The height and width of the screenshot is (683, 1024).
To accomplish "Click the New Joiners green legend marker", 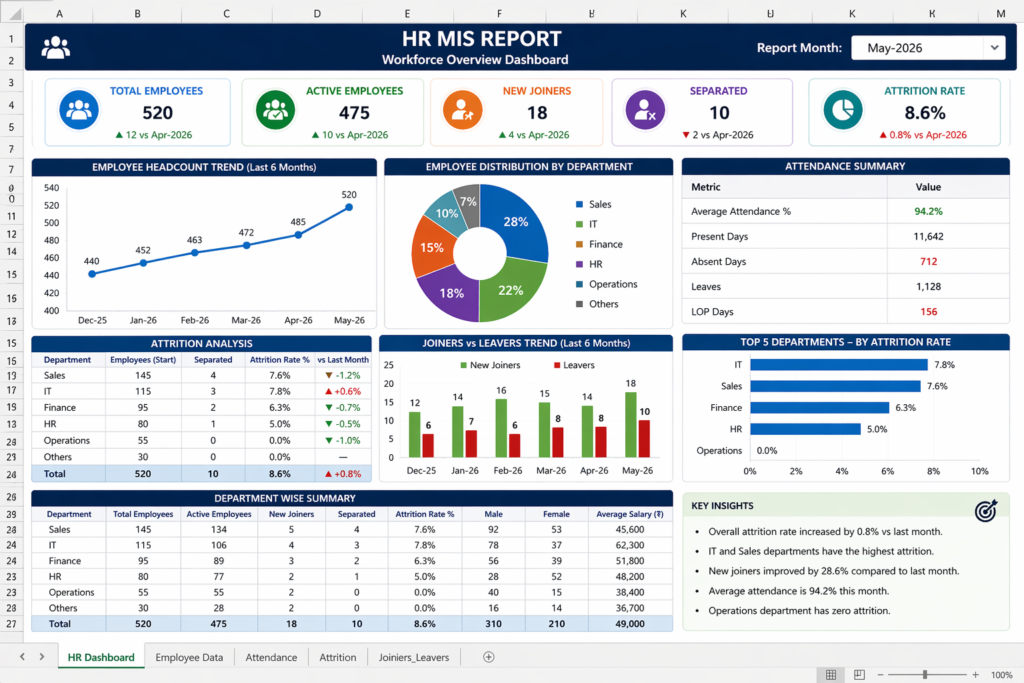I will [464, 365].
